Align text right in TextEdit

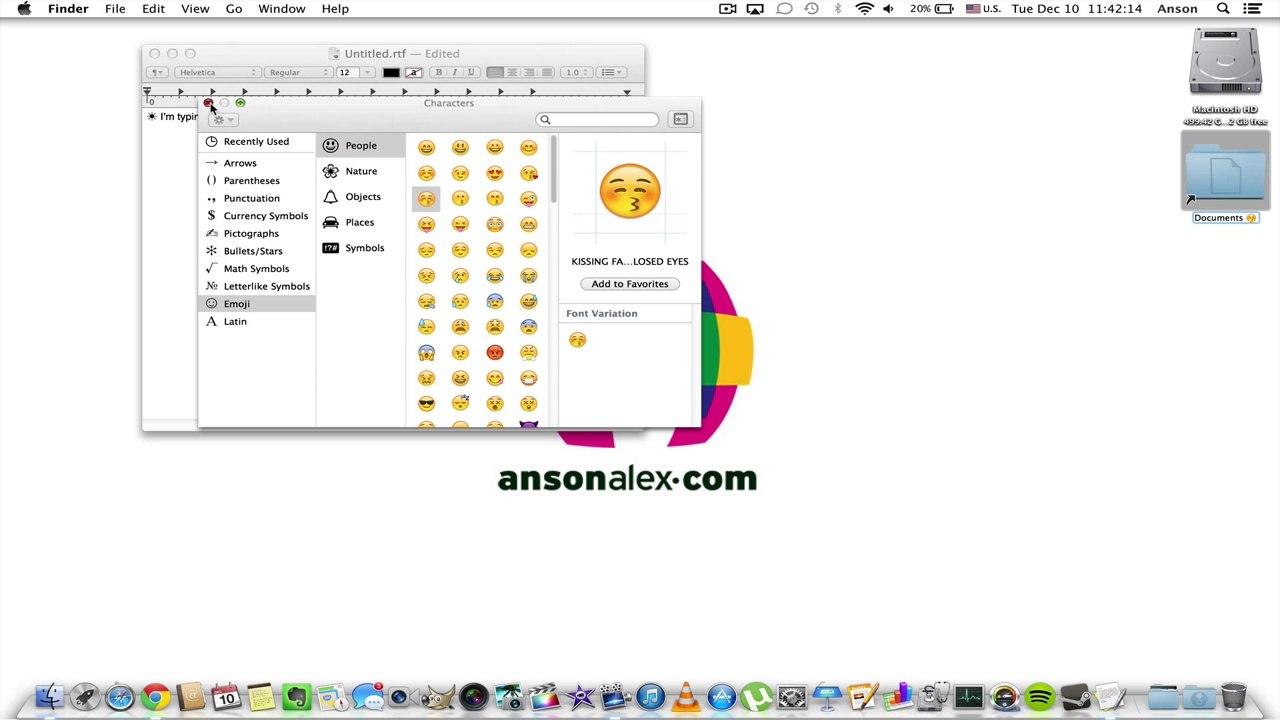529,72
